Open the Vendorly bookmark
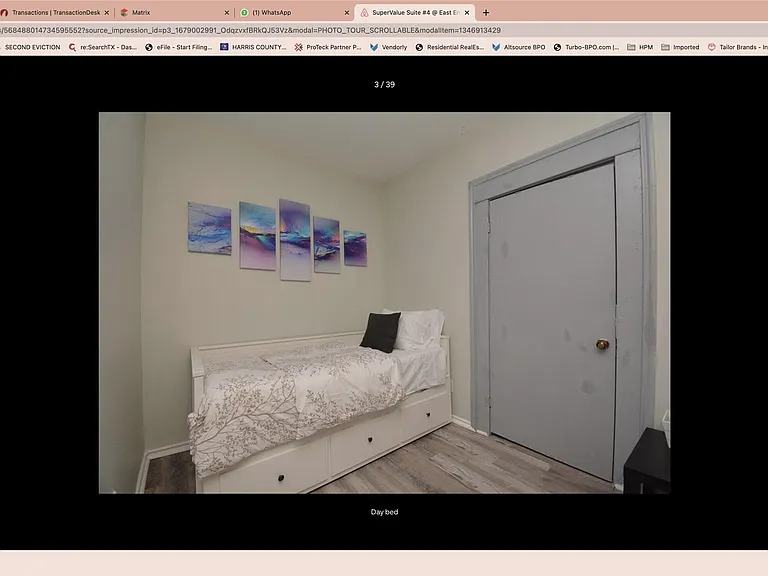This screenshot has height=576, width=768. click(x=388, y=48)
